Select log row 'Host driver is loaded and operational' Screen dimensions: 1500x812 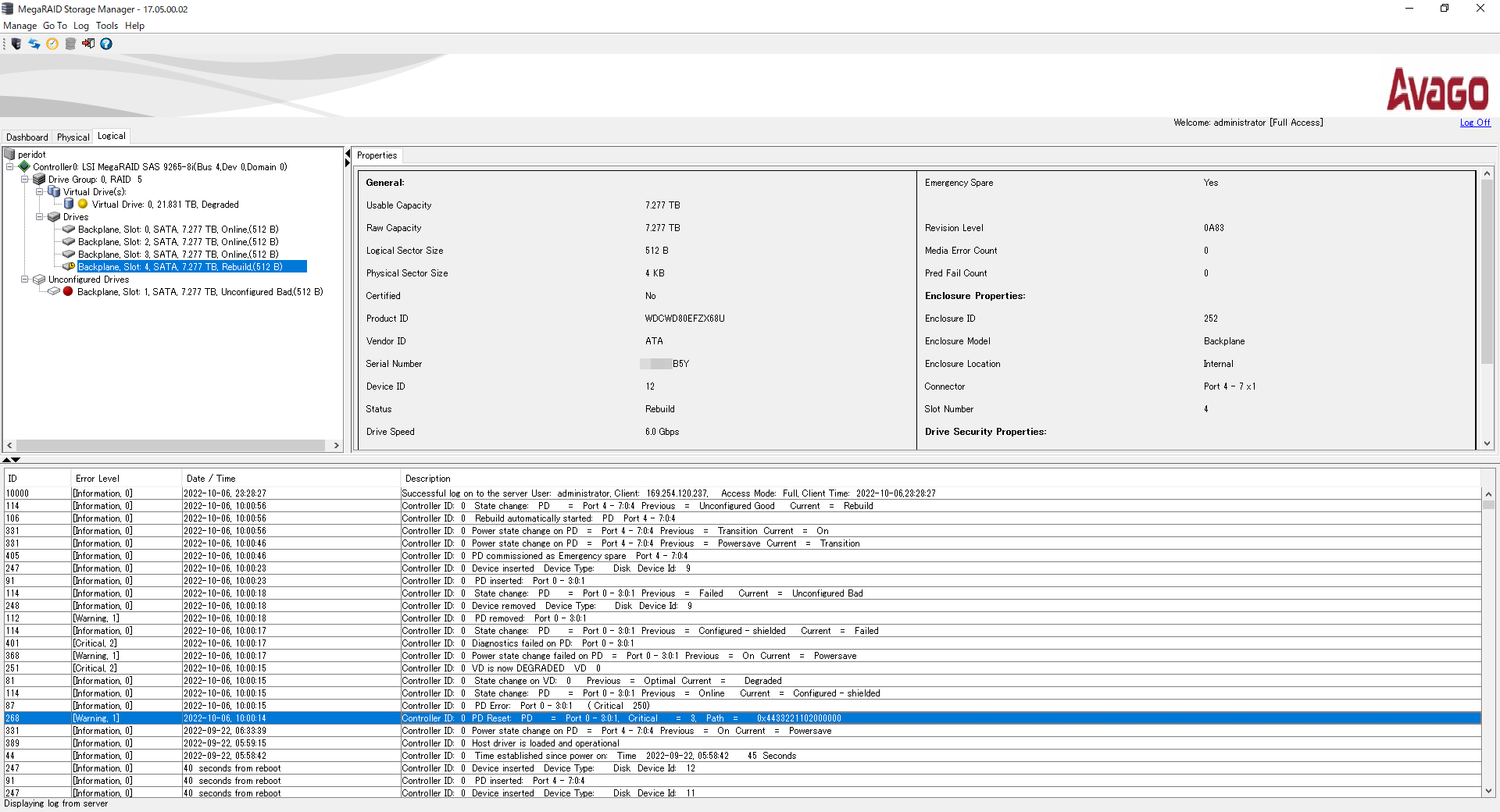coord(742,743)
